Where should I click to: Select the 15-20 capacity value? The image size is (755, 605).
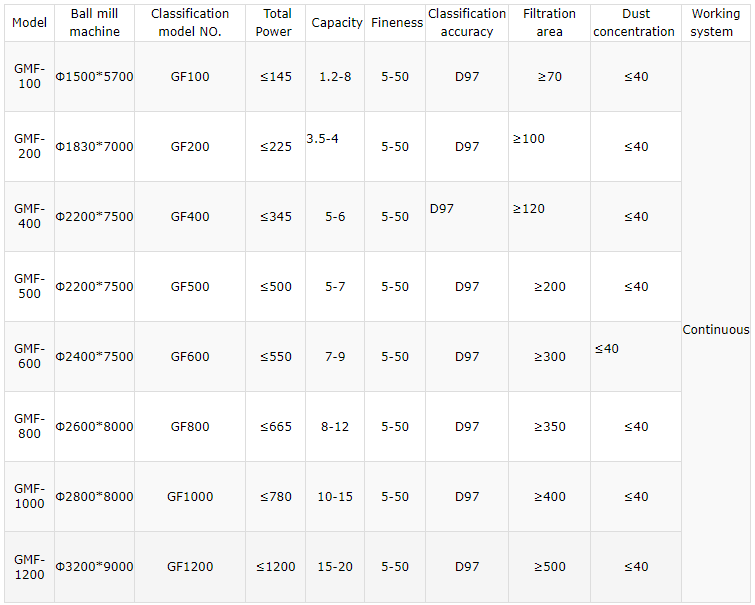[x=335, y=567]
